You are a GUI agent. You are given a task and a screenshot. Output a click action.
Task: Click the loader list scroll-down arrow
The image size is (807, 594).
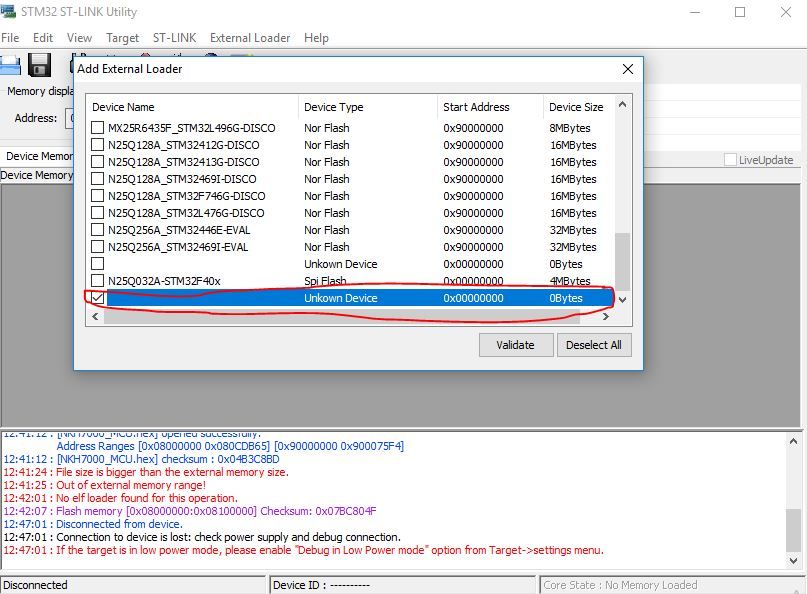[x=622, y=300]
